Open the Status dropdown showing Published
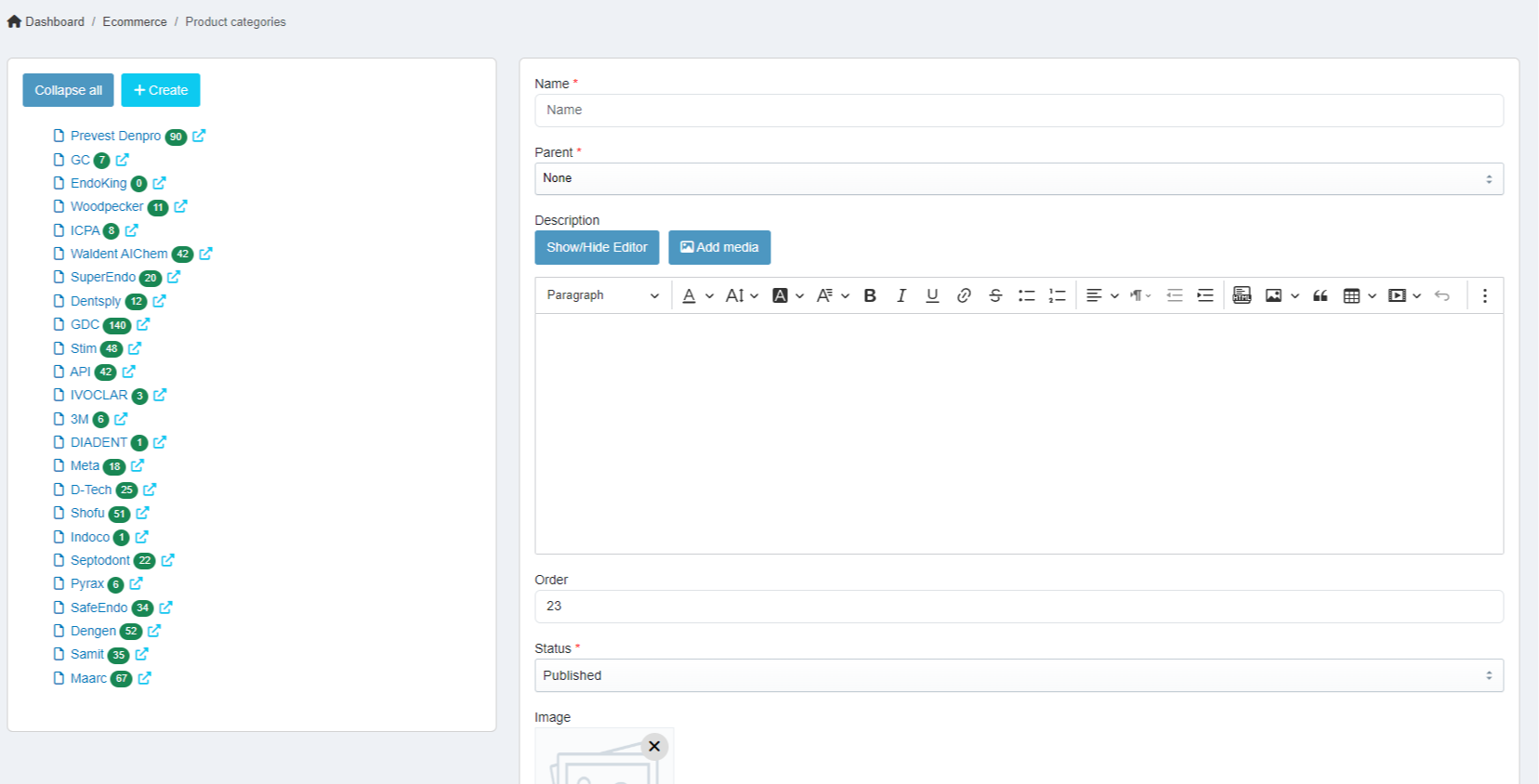Screen dimensions: 1539x784 1019,675
